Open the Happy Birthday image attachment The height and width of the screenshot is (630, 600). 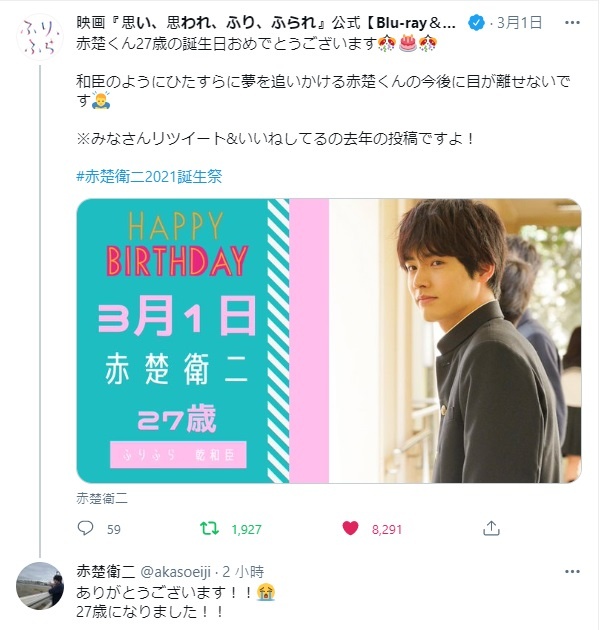point(329,341)
